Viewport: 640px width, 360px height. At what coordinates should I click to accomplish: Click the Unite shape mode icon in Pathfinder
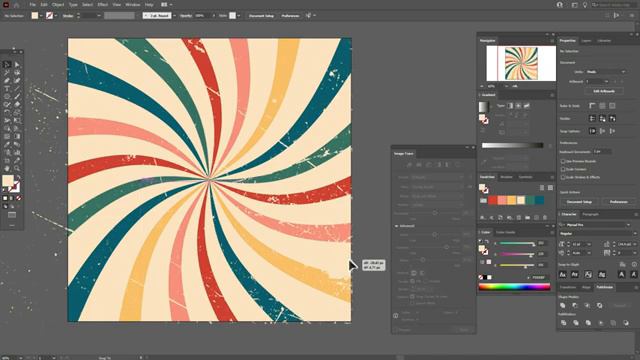(563, 305)
